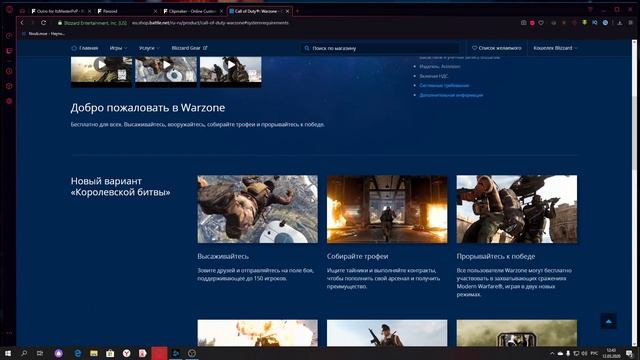
Task: Reload the page with the refresh icon
Action: click(x=43, y=23)
